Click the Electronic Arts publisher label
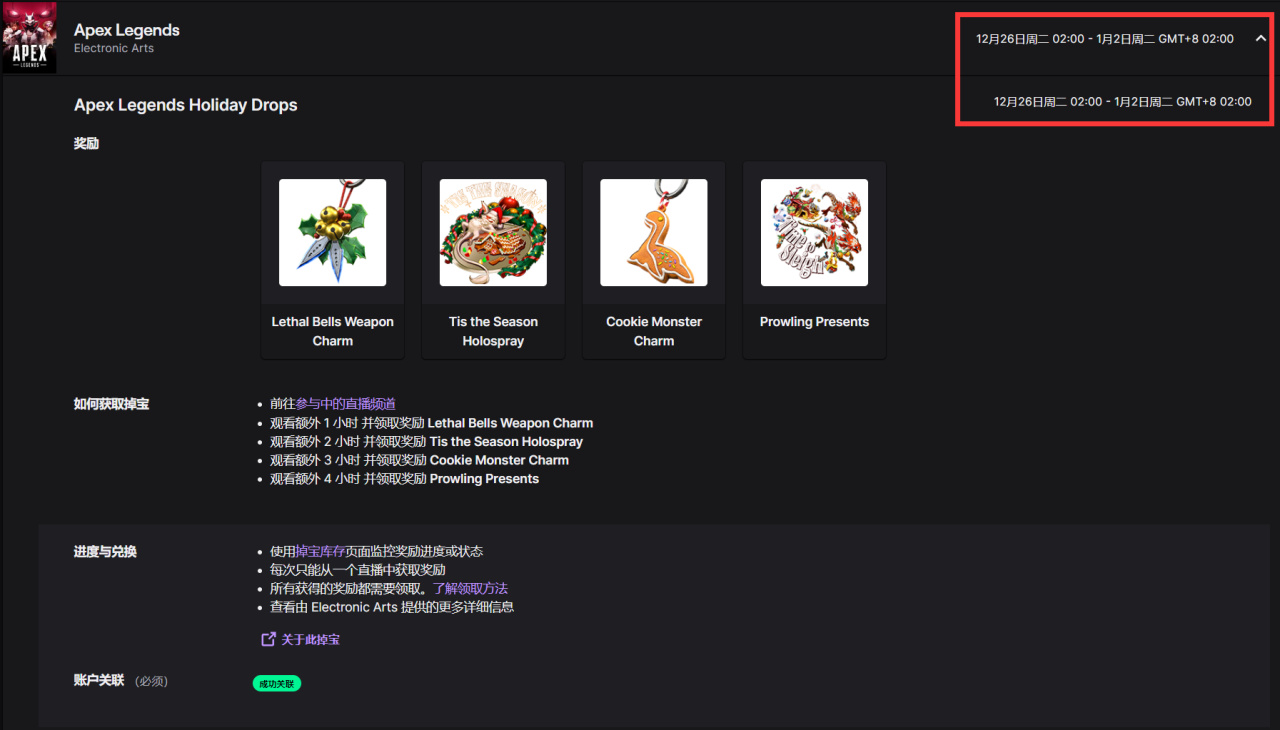Viewport: 1280px width, 730px height. click(114, 48)
